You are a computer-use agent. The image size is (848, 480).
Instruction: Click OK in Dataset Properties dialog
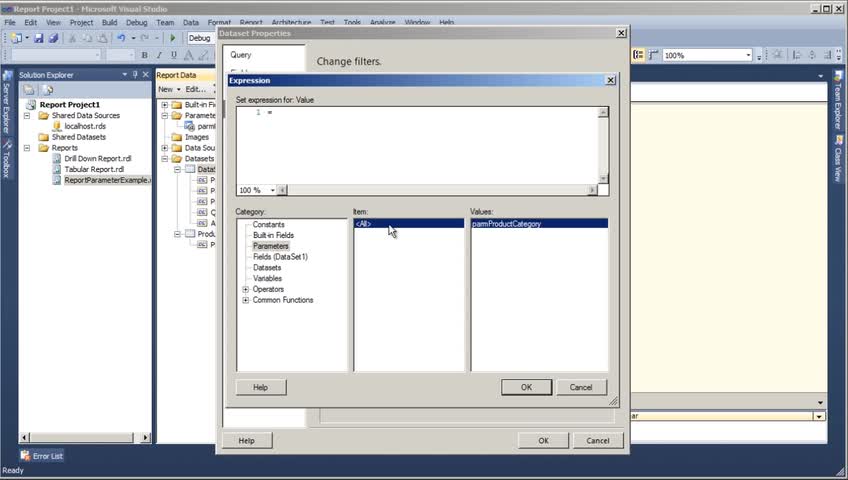click(544, 441)
